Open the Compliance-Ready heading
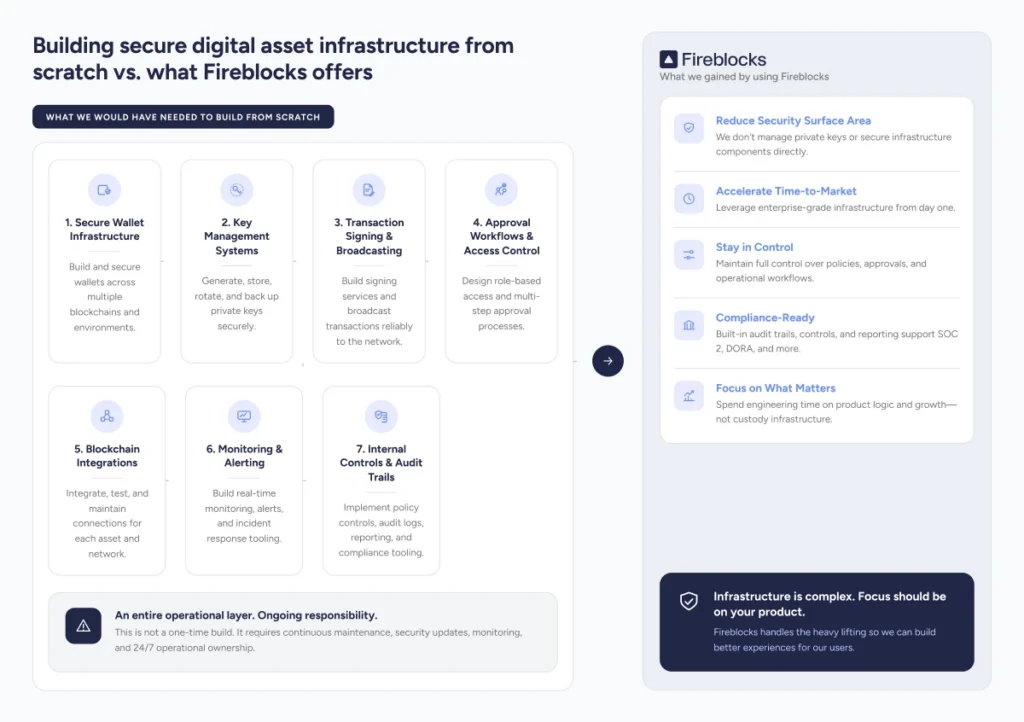 (765, 318)
